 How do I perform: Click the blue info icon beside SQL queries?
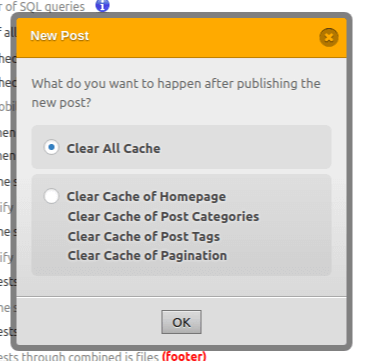(x=102, y=5)
